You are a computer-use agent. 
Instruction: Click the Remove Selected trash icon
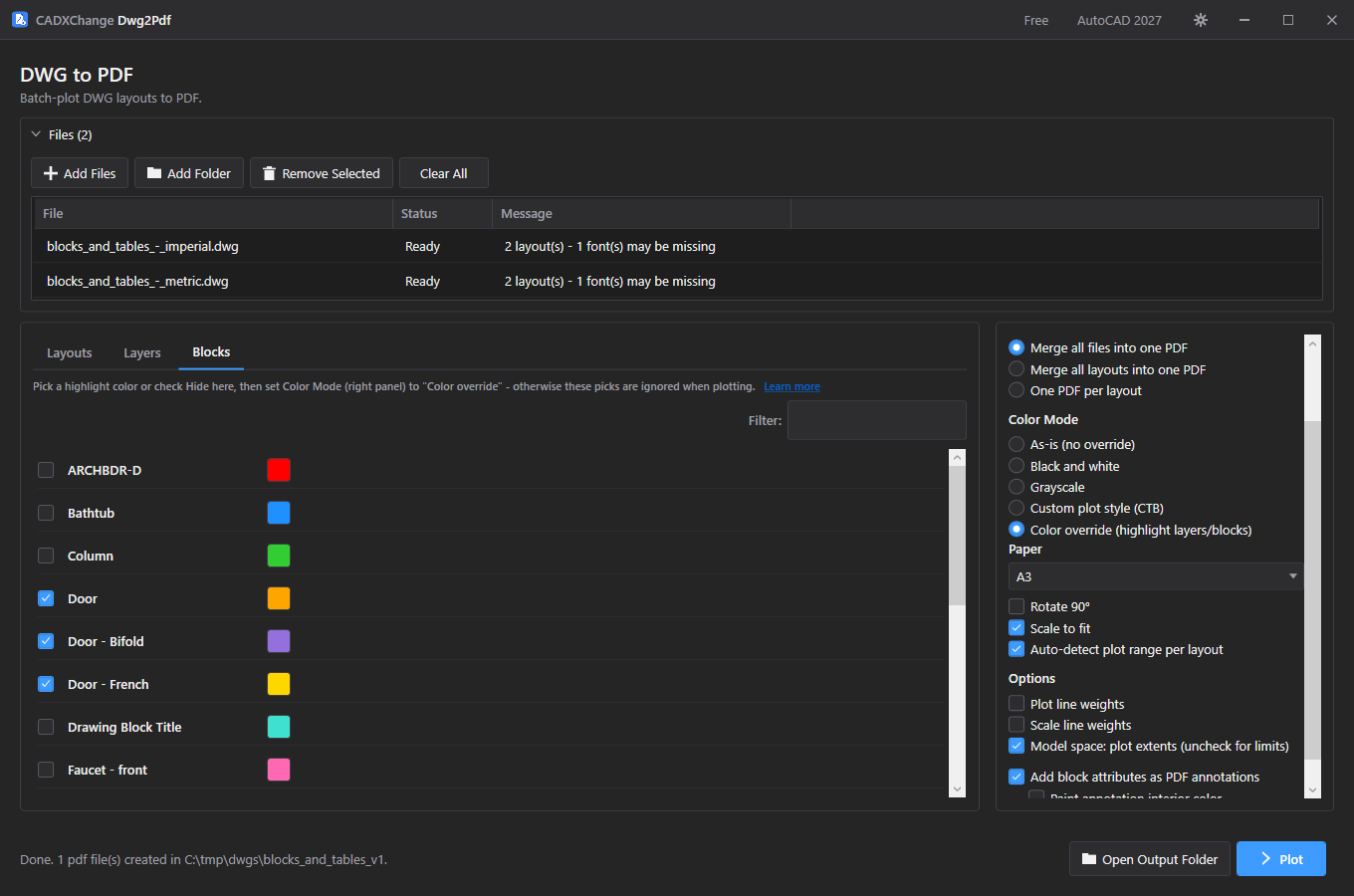tap(269, 173)
